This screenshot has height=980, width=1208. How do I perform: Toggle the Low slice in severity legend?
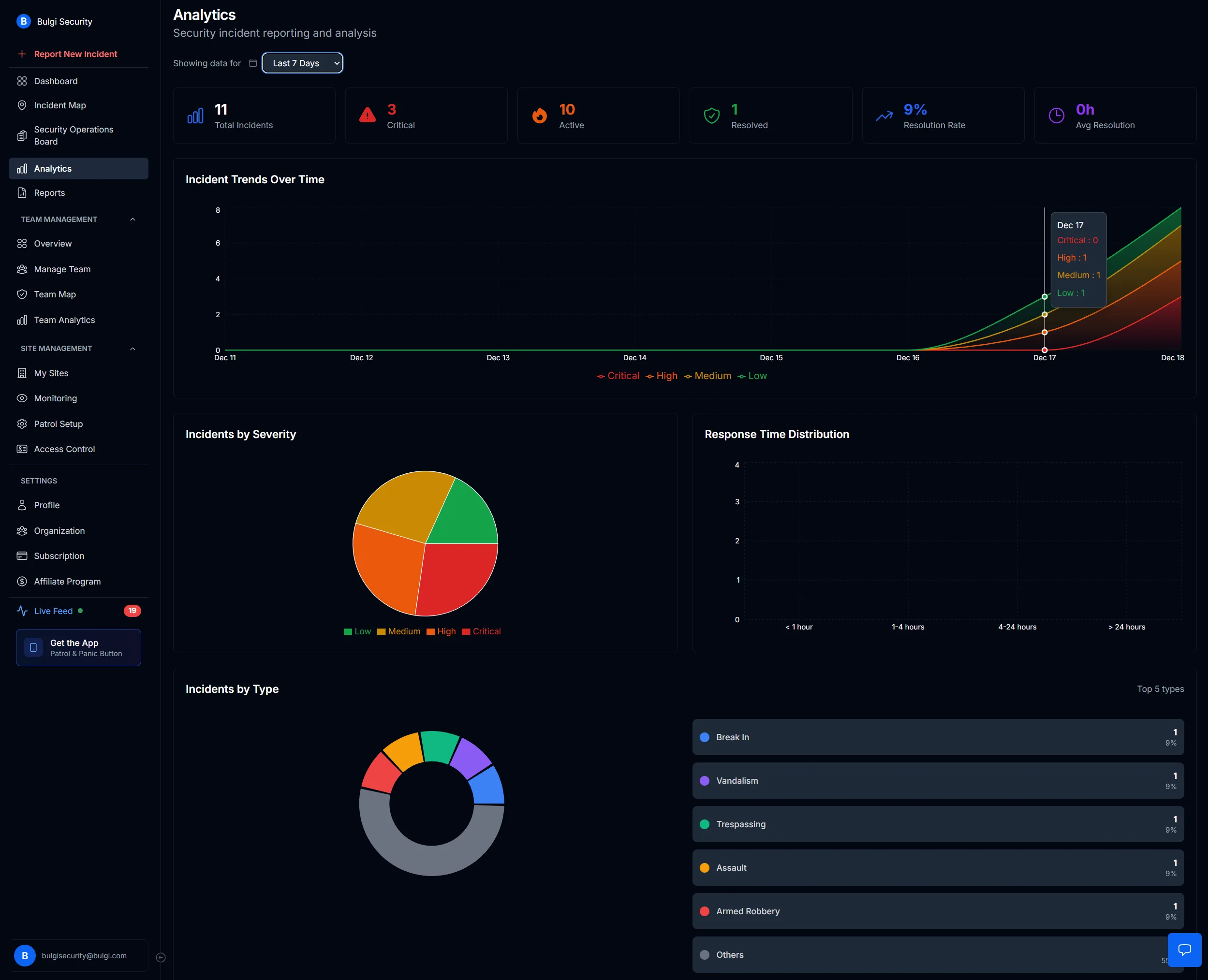(357, 631)
